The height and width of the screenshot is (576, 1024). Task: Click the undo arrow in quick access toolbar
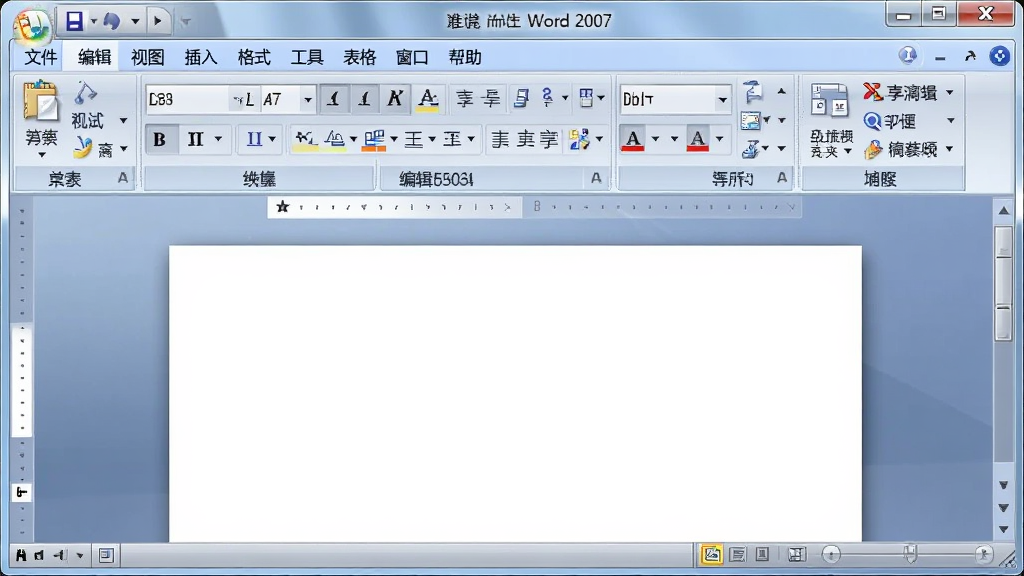click(x=112, y=21)
